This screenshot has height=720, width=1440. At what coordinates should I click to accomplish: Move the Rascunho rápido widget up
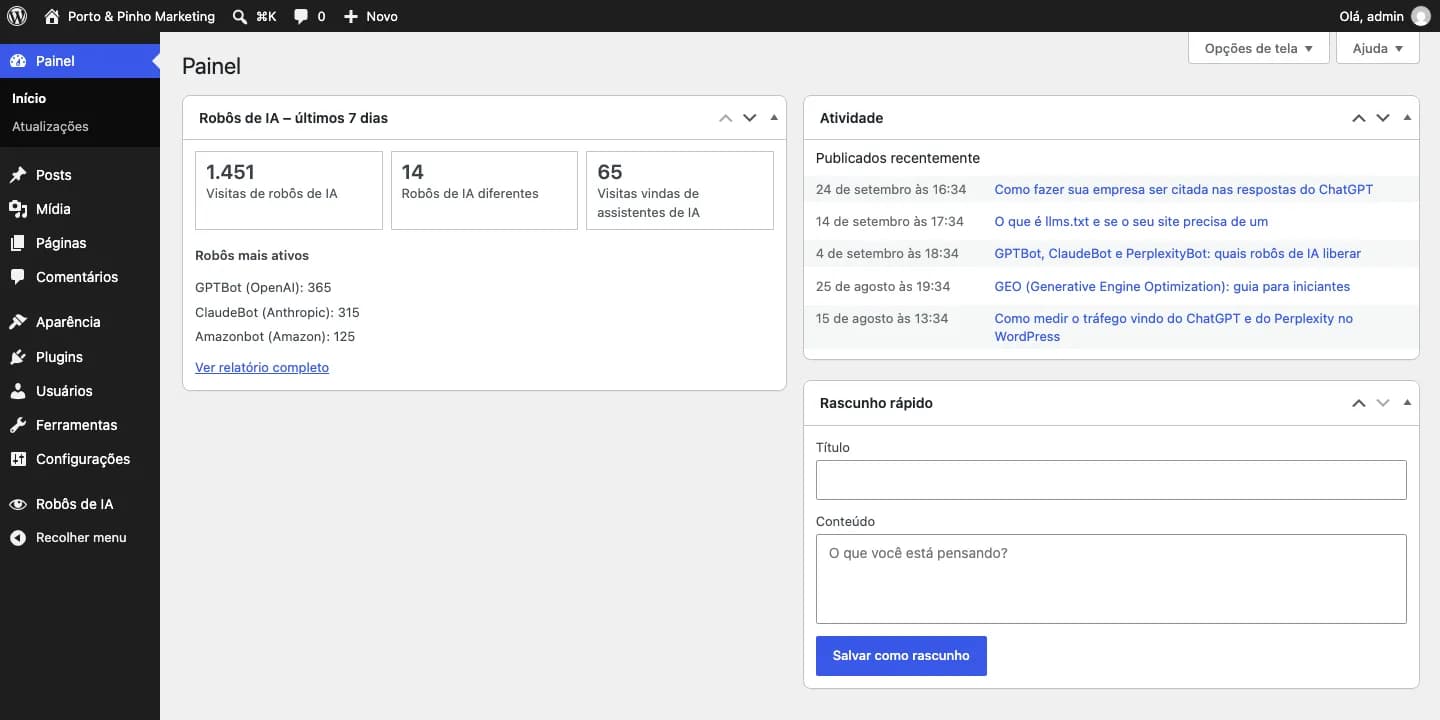click(x=1359, y=403)
